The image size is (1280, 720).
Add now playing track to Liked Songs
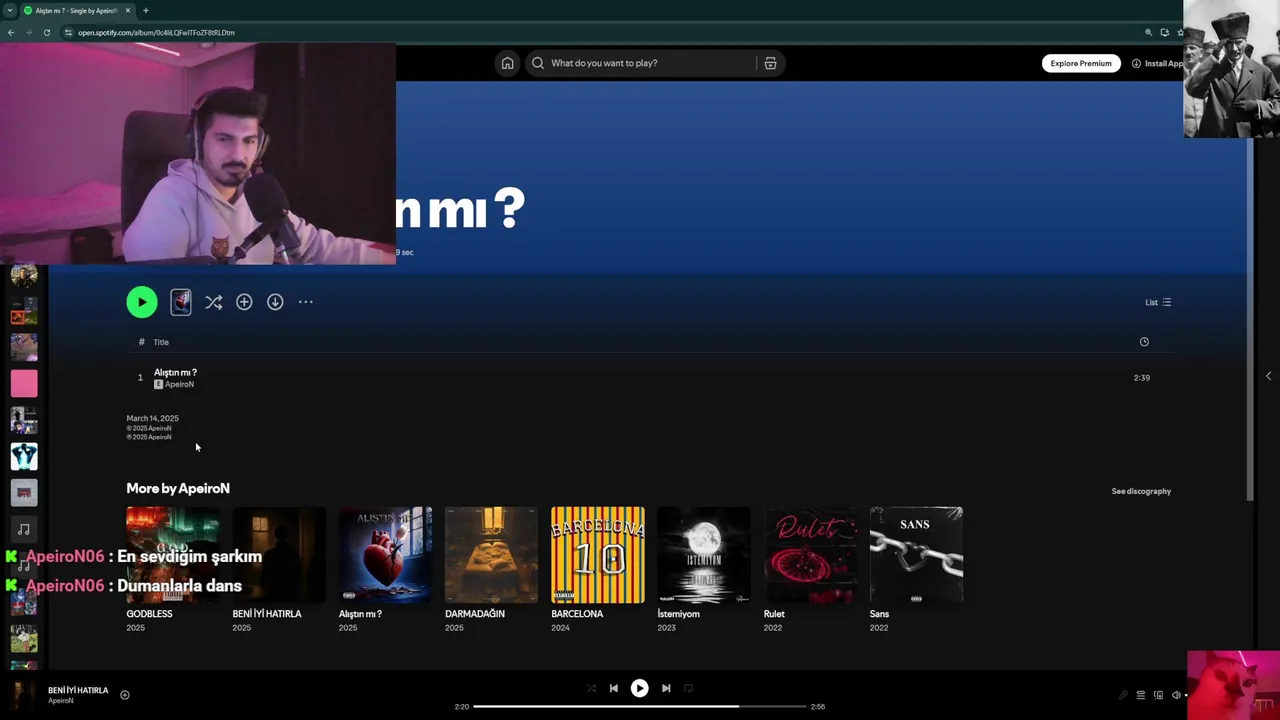click(x=125, y=695)
